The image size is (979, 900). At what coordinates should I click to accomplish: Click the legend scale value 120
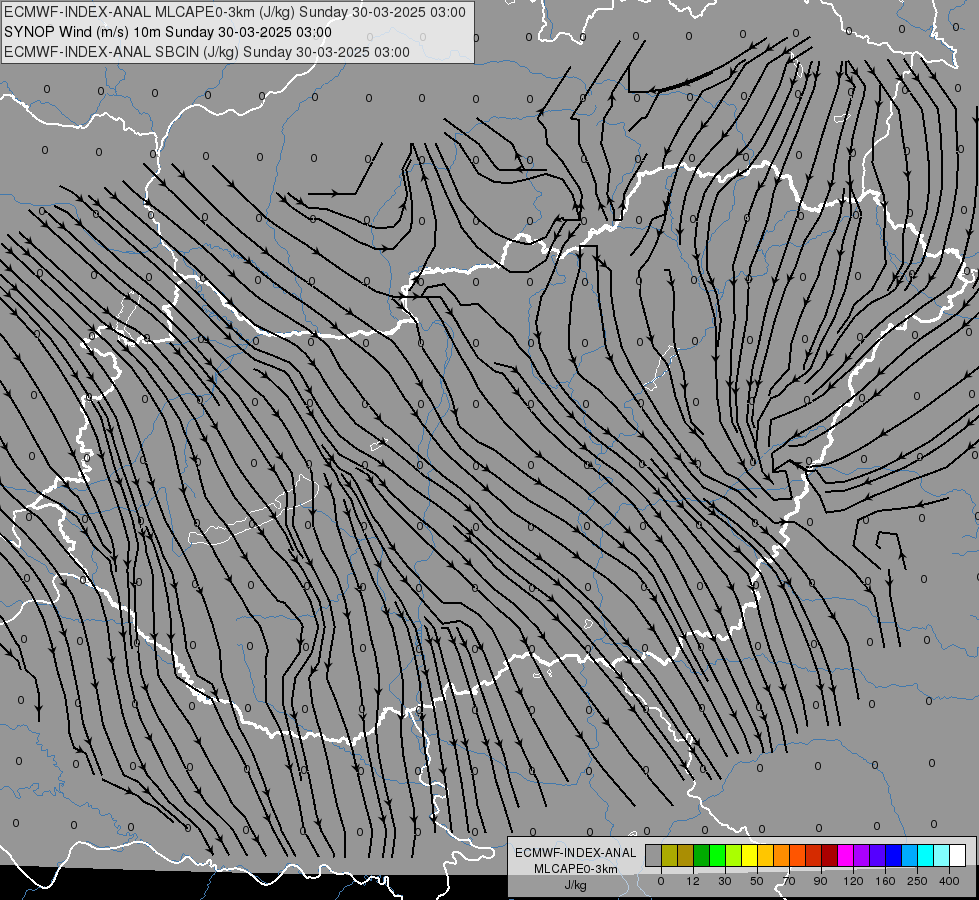[x=854, y=881]
